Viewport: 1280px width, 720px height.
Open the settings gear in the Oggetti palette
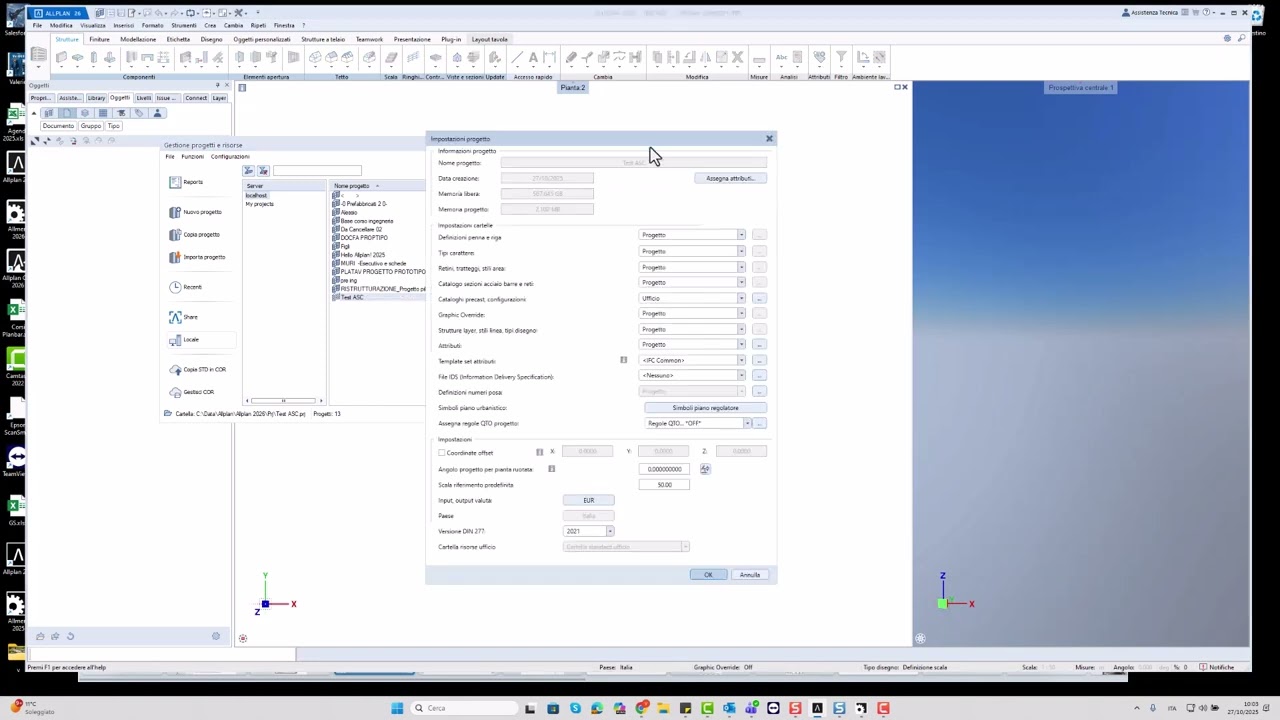click(216, 636)
